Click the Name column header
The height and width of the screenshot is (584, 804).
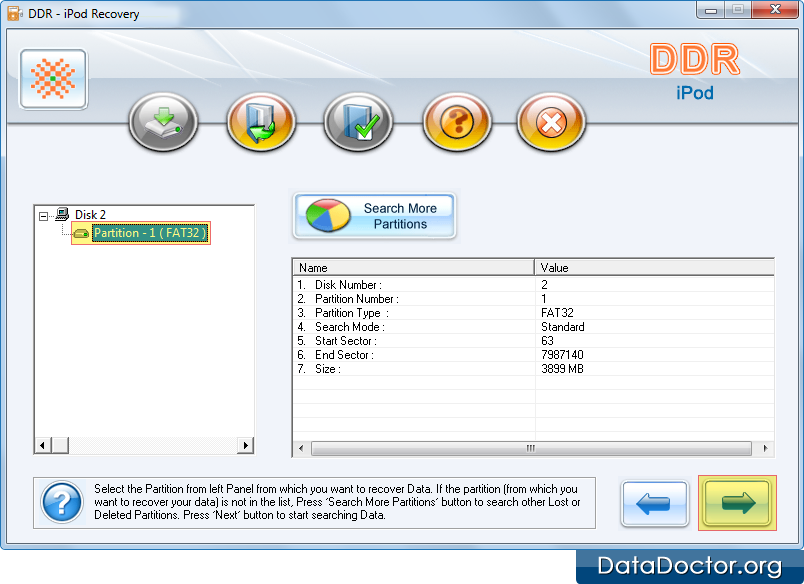coord(413,268)
